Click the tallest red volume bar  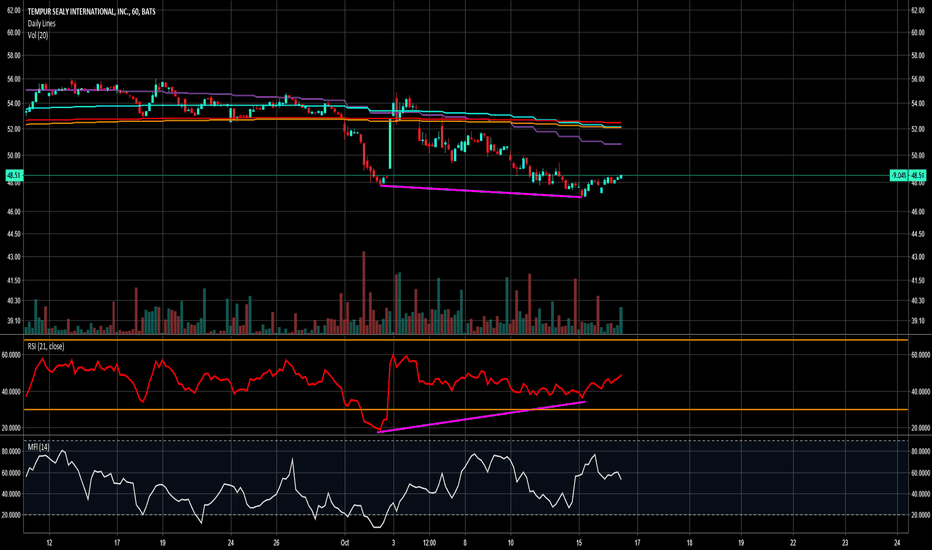pos(364,292)
